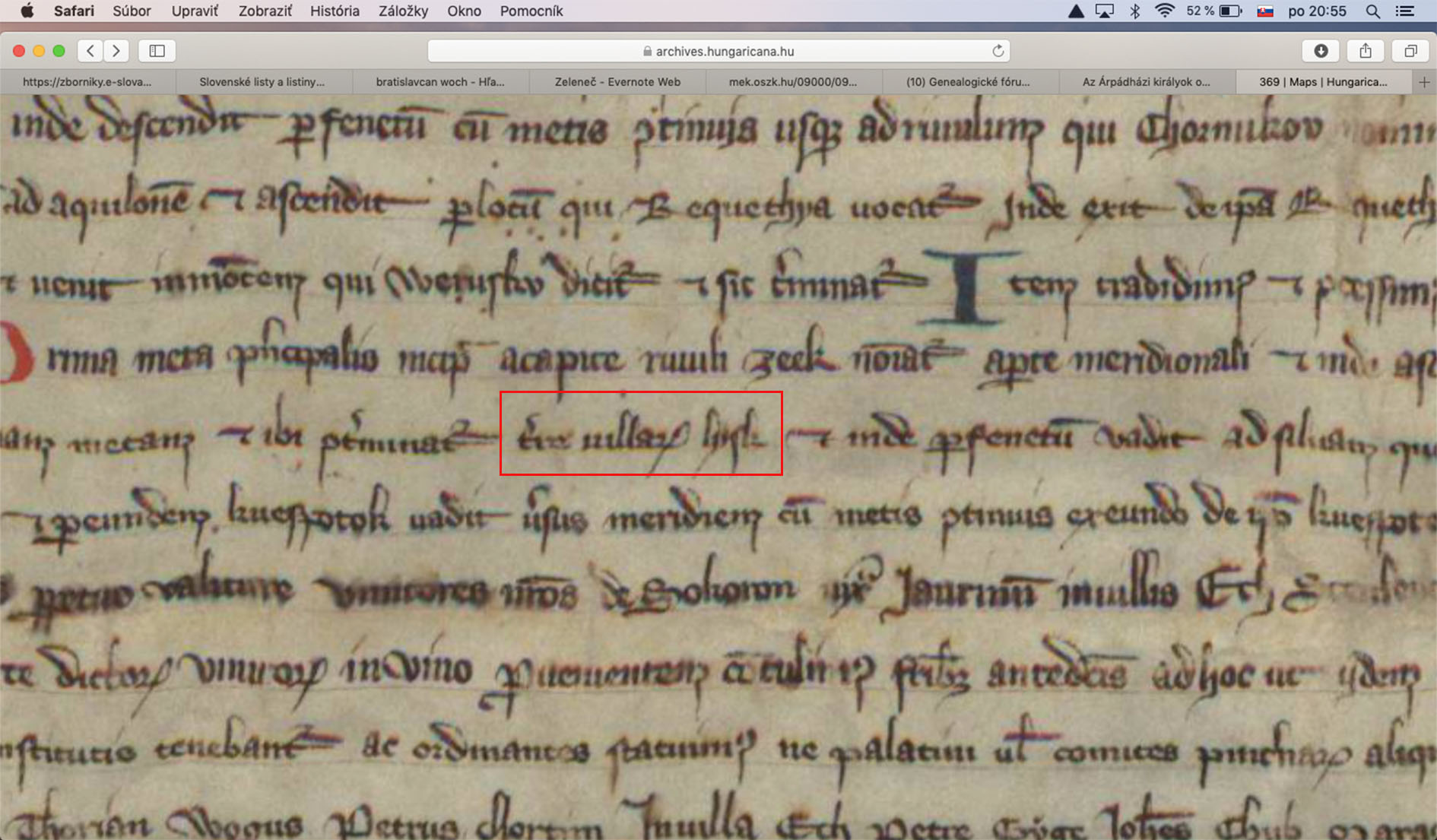Click the forward navigation arrow

[116, 51]
